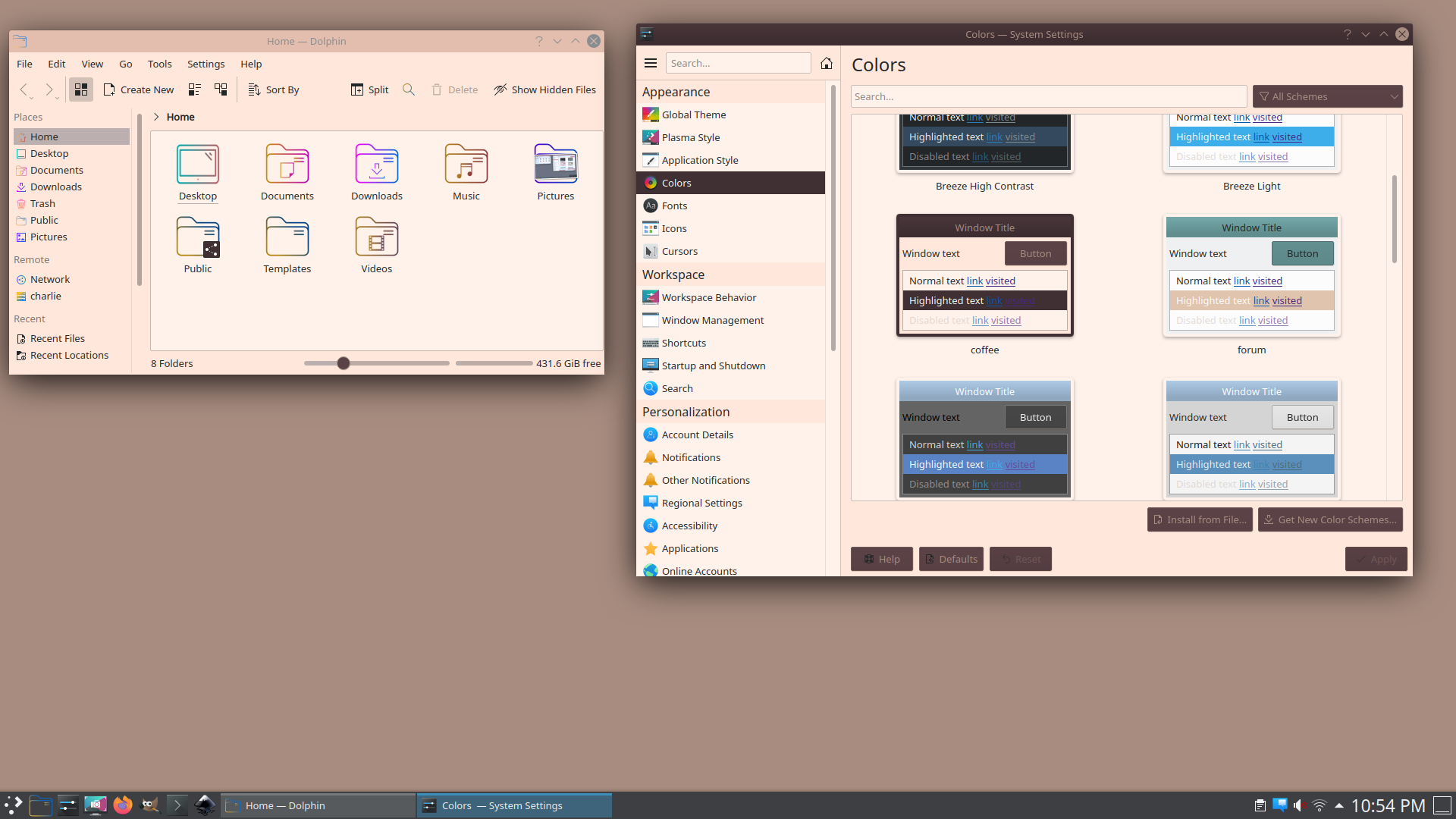Focus color scheme search field
Image resolution: width=1456 pixels, height=819 pixels.
1049,96
